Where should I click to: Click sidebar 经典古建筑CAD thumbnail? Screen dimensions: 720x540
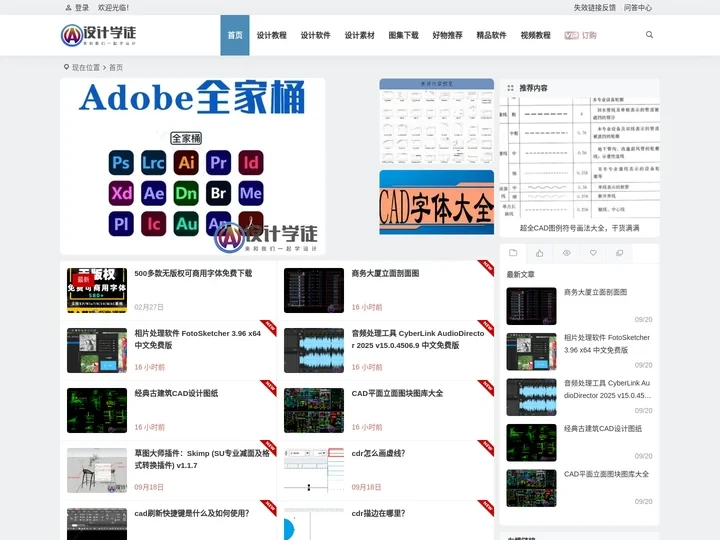[531, 443]
